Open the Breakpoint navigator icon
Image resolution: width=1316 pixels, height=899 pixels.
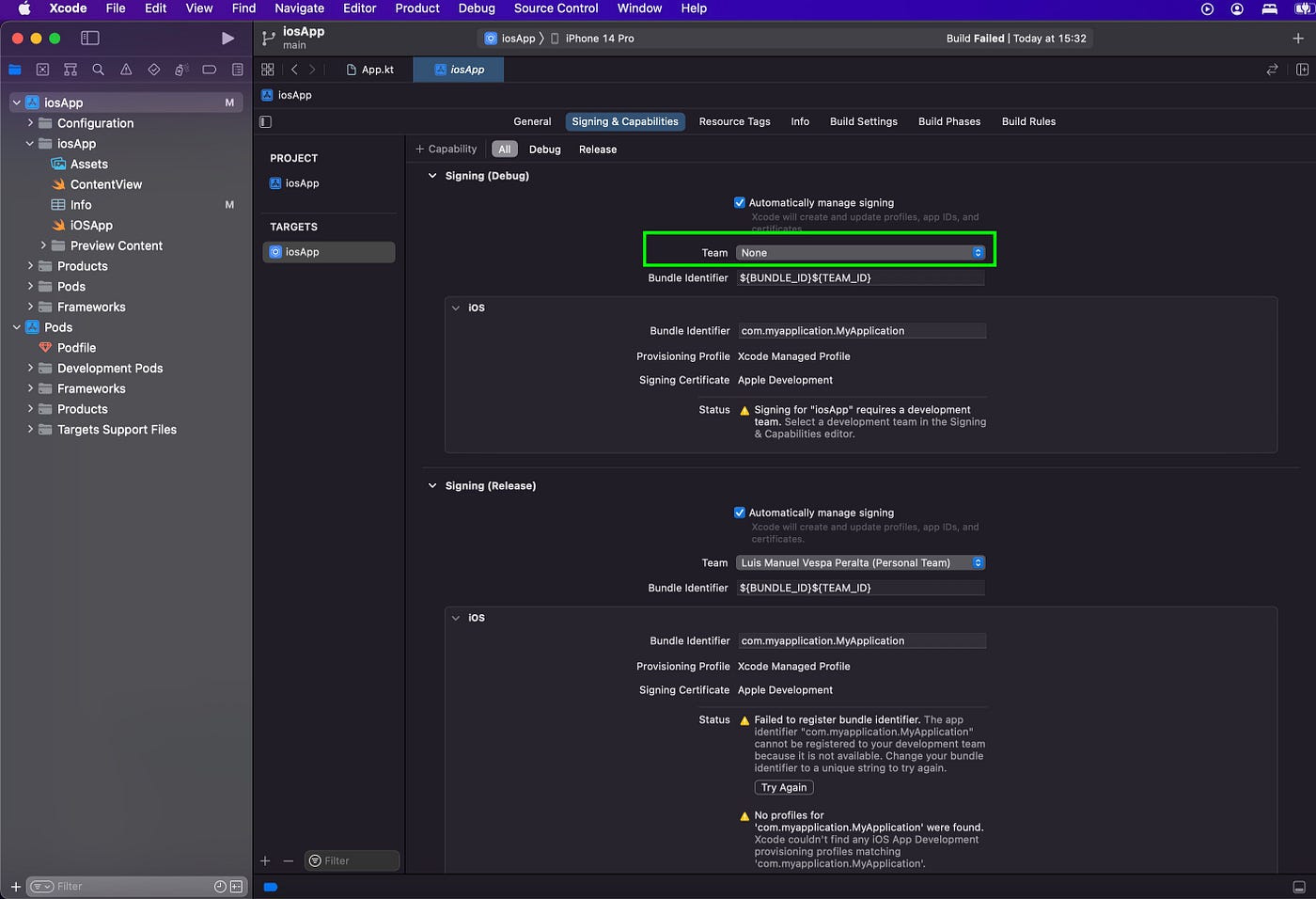(210, 70)
